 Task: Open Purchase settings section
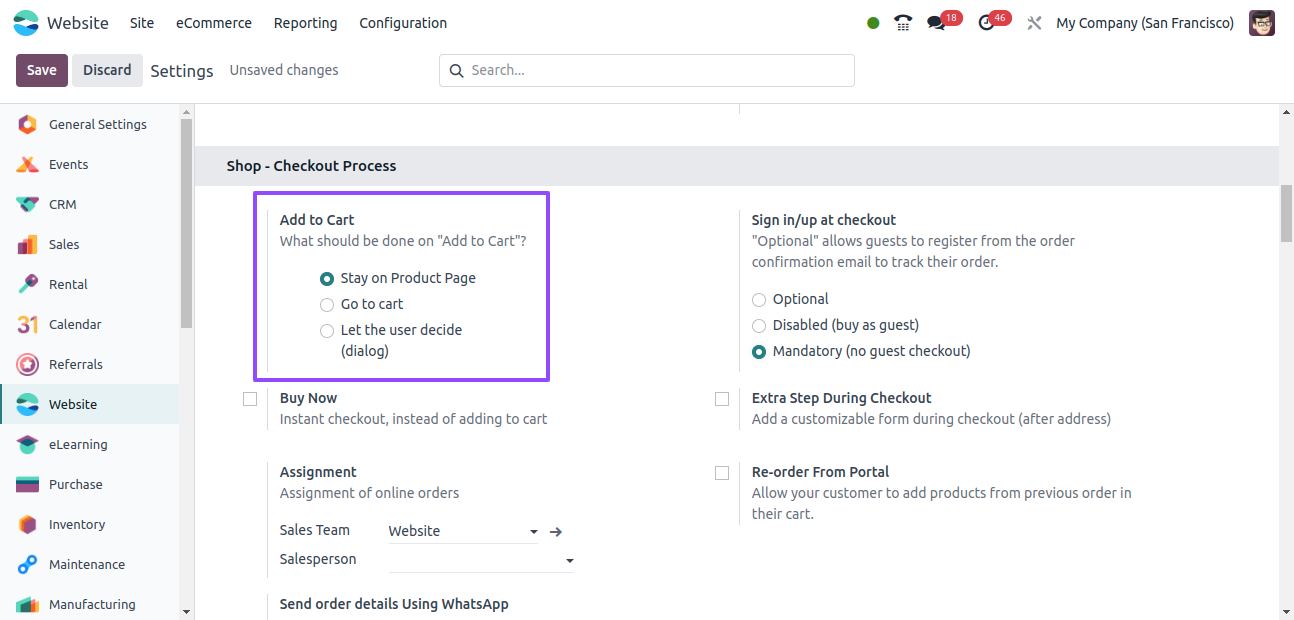pos(90,485)
